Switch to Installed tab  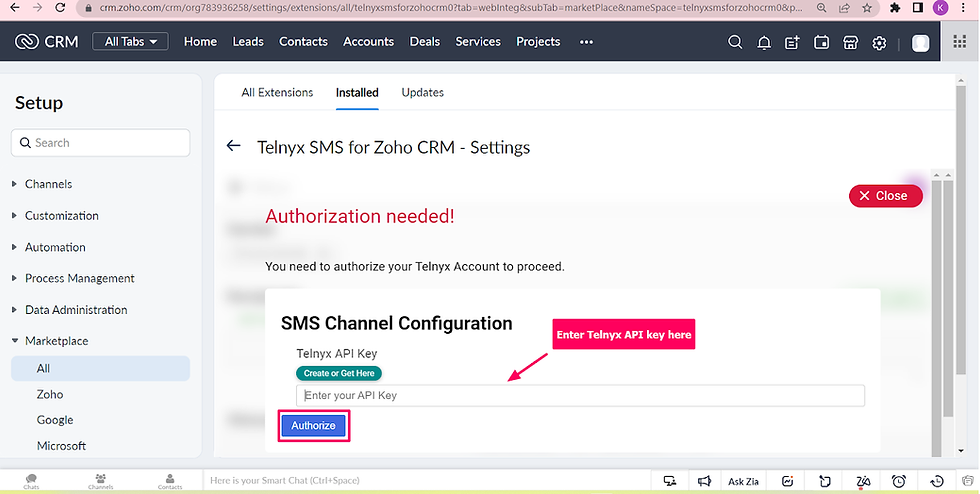357,93
